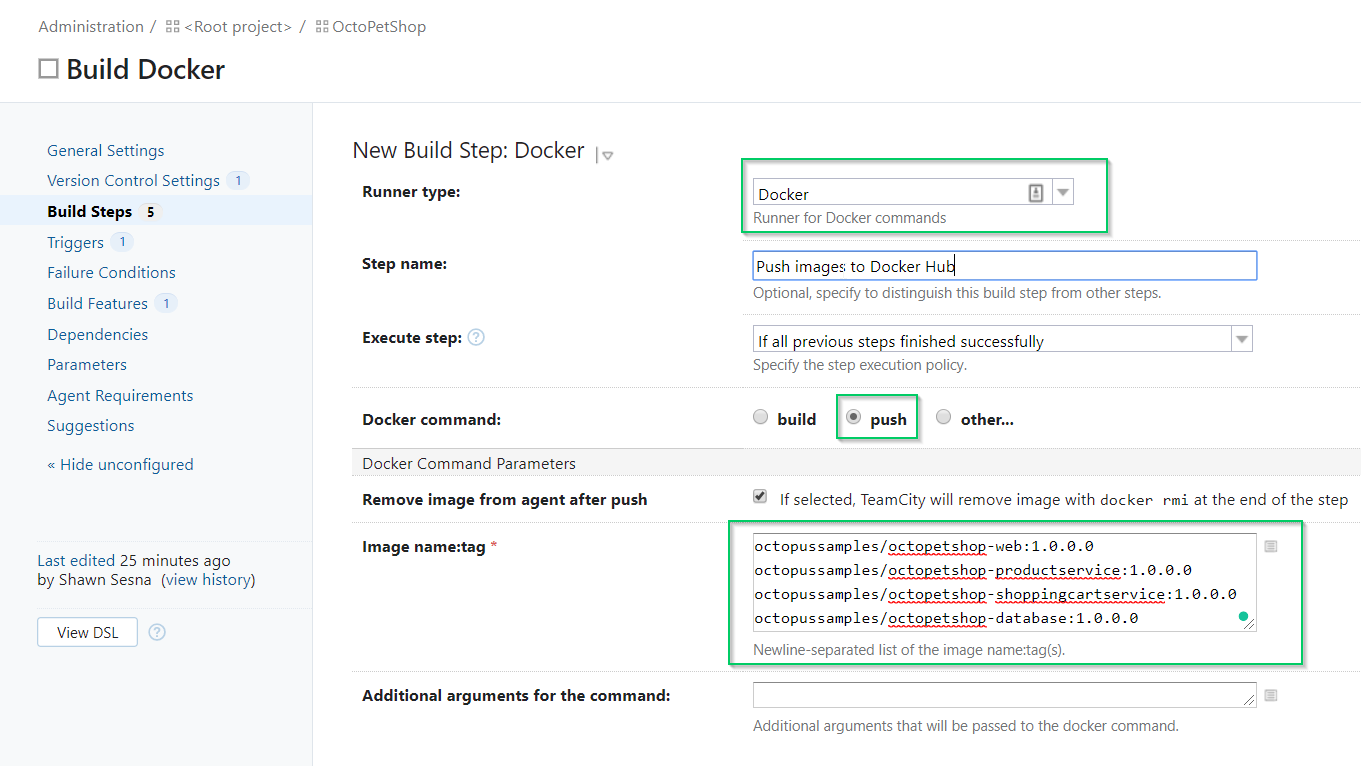Open Version Control Settings section
This screenshot has width=1361, height=766.
(x=133, y=181)
